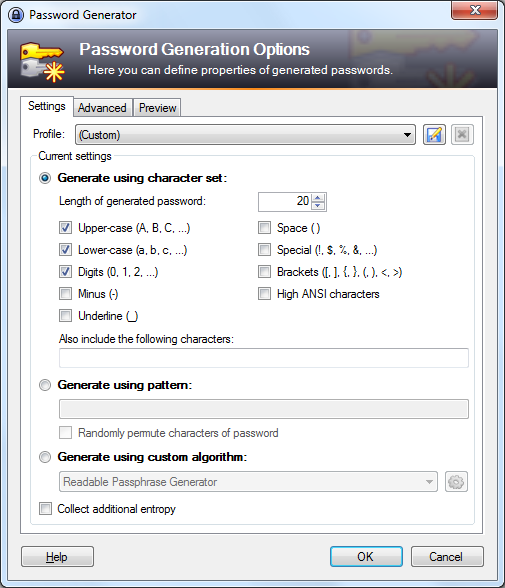The width and height of the screenshot is (505, 588).
Task: Expand the Readable Passphrase Generator dropdown
Action: click(x=248, y=482)
